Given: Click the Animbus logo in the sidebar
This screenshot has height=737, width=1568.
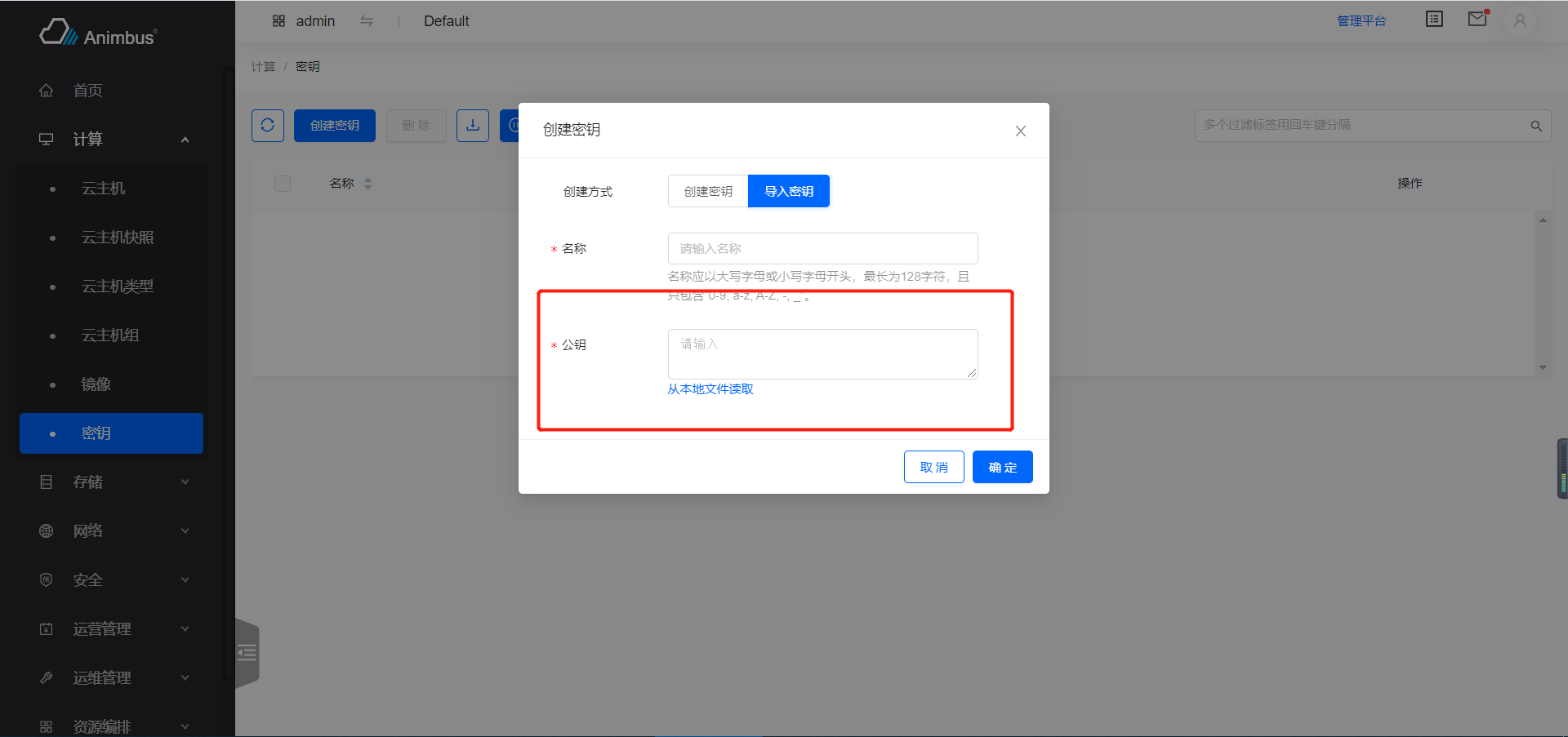Looking at the screenshot, I should click(97, 32).
